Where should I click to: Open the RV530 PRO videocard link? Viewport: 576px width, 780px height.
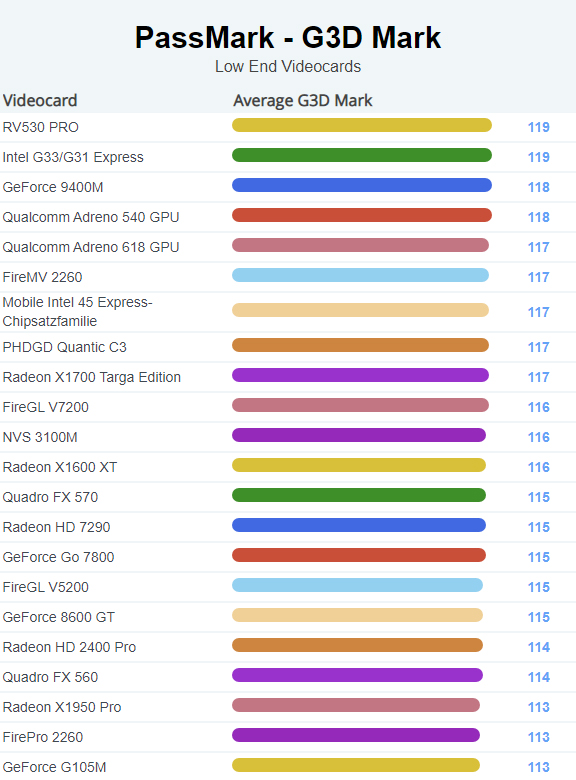[x=41, y=127]
